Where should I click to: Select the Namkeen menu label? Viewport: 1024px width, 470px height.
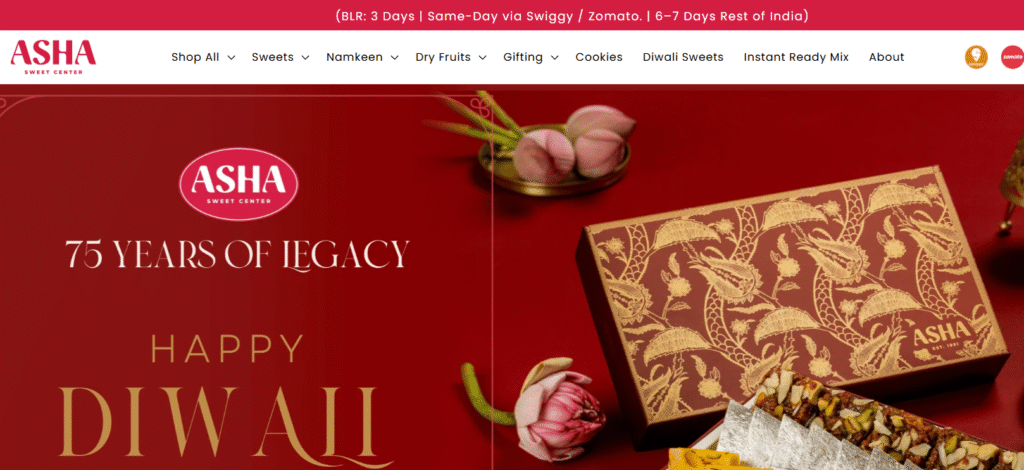(x=355, y=57)
